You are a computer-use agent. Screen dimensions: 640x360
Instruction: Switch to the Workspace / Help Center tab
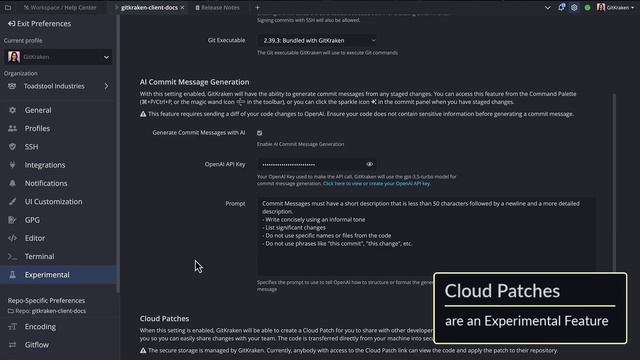click(x=60, y=7)
